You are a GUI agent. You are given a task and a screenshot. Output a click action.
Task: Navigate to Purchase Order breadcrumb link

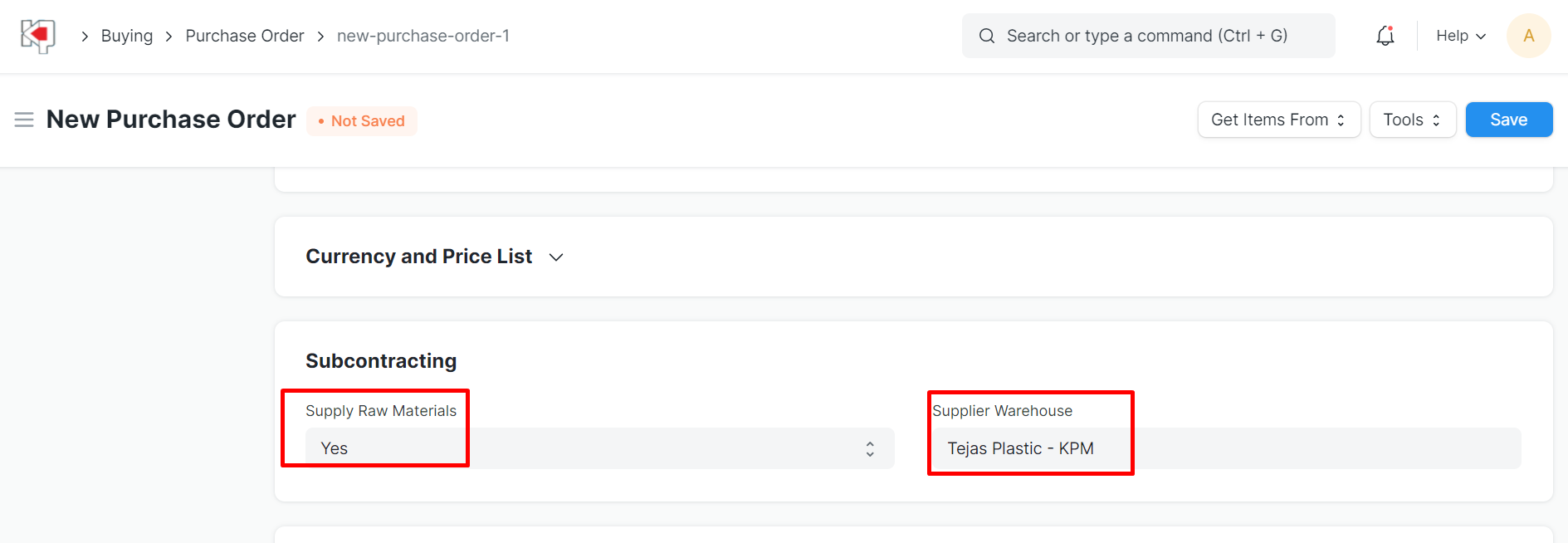[245, 36]
